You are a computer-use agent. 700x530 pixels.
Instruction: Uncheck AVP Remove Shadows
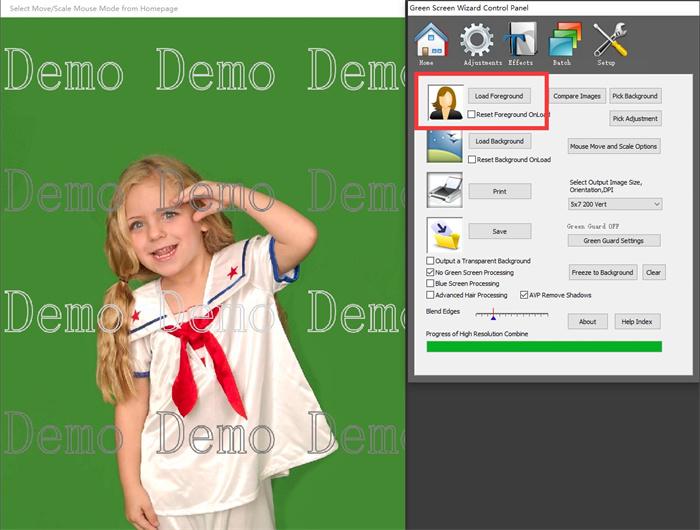(524, 295)
